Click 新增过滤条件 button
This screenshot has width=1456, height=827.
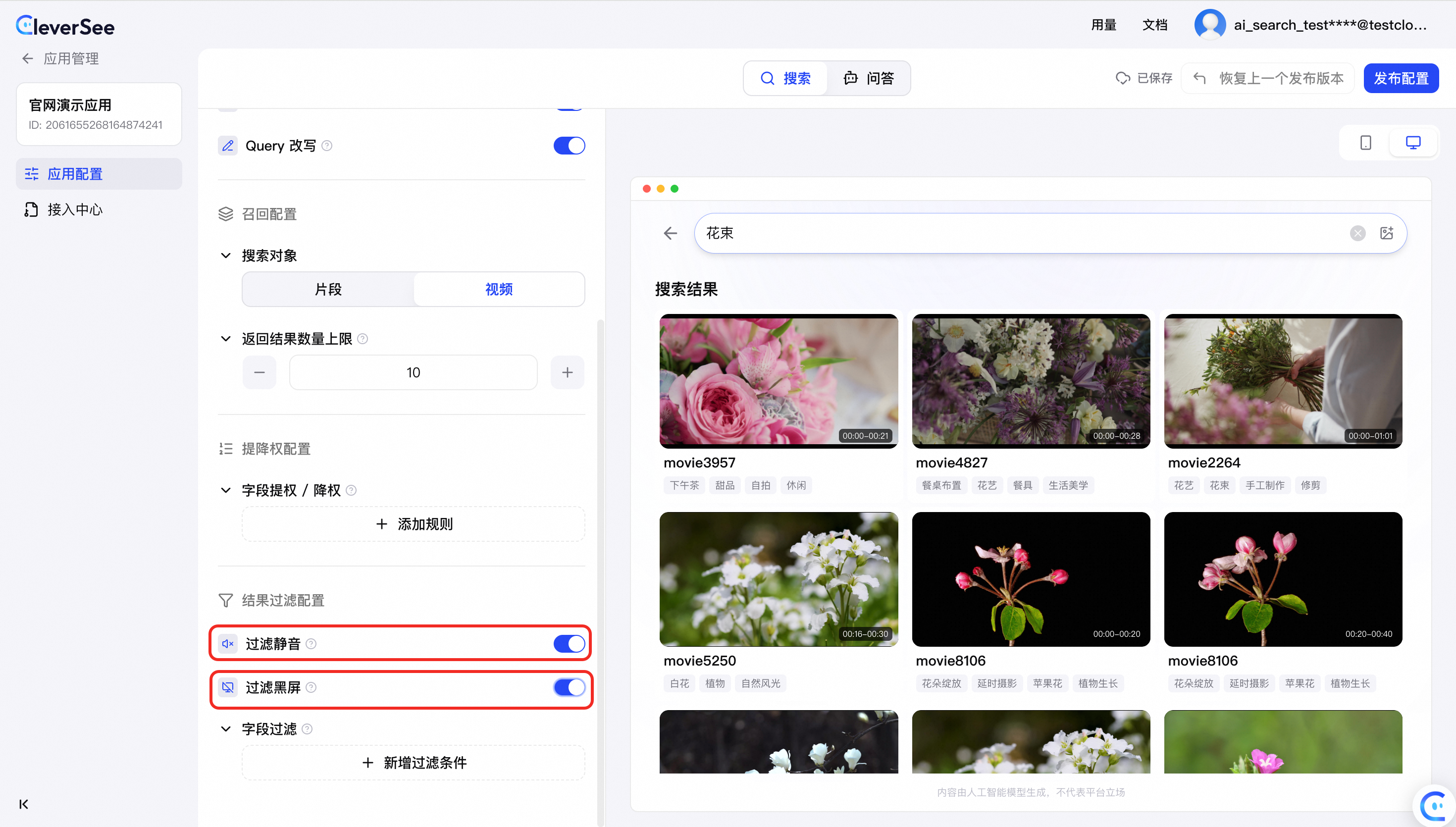(414, 763)
